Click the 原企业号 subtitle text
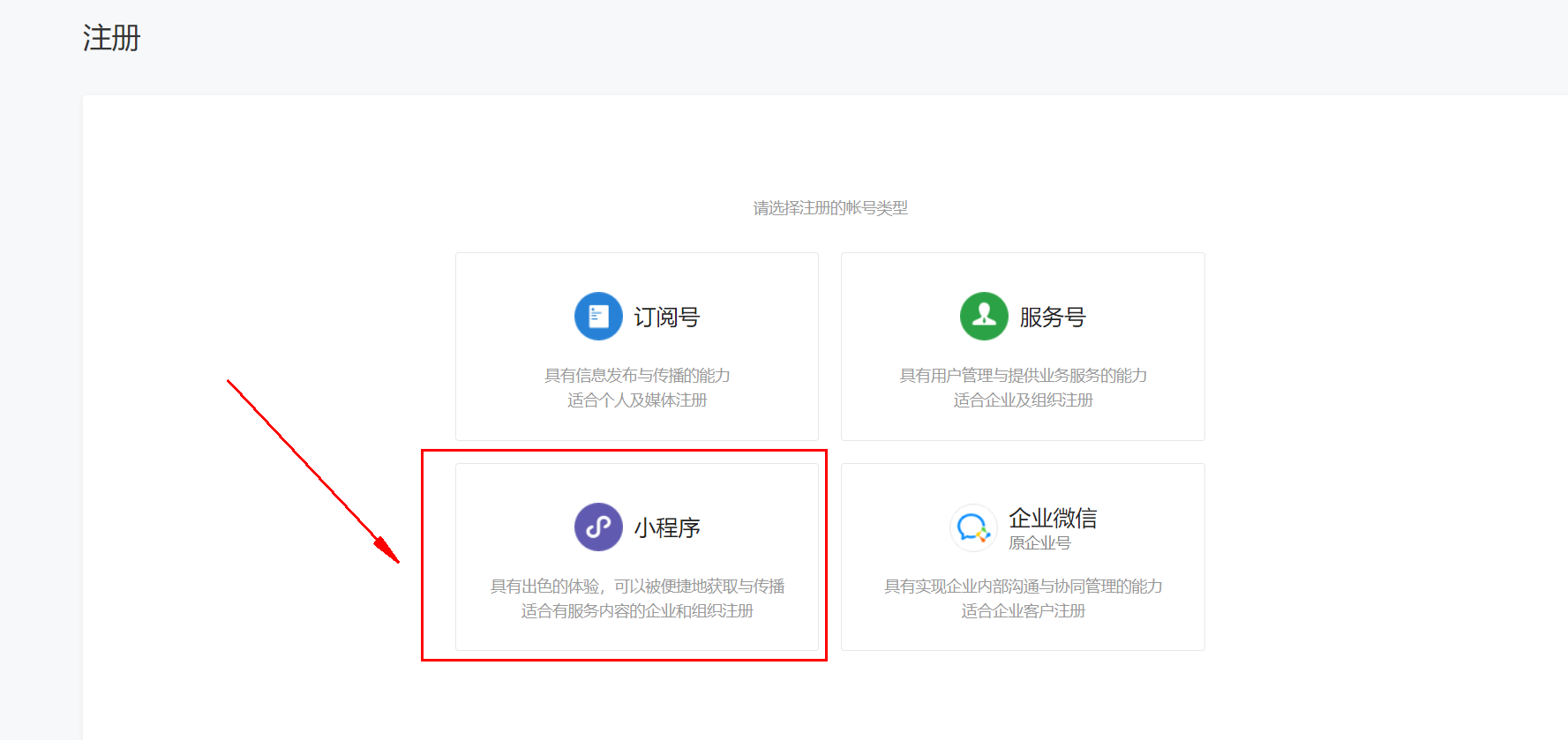 point(1039,543)
